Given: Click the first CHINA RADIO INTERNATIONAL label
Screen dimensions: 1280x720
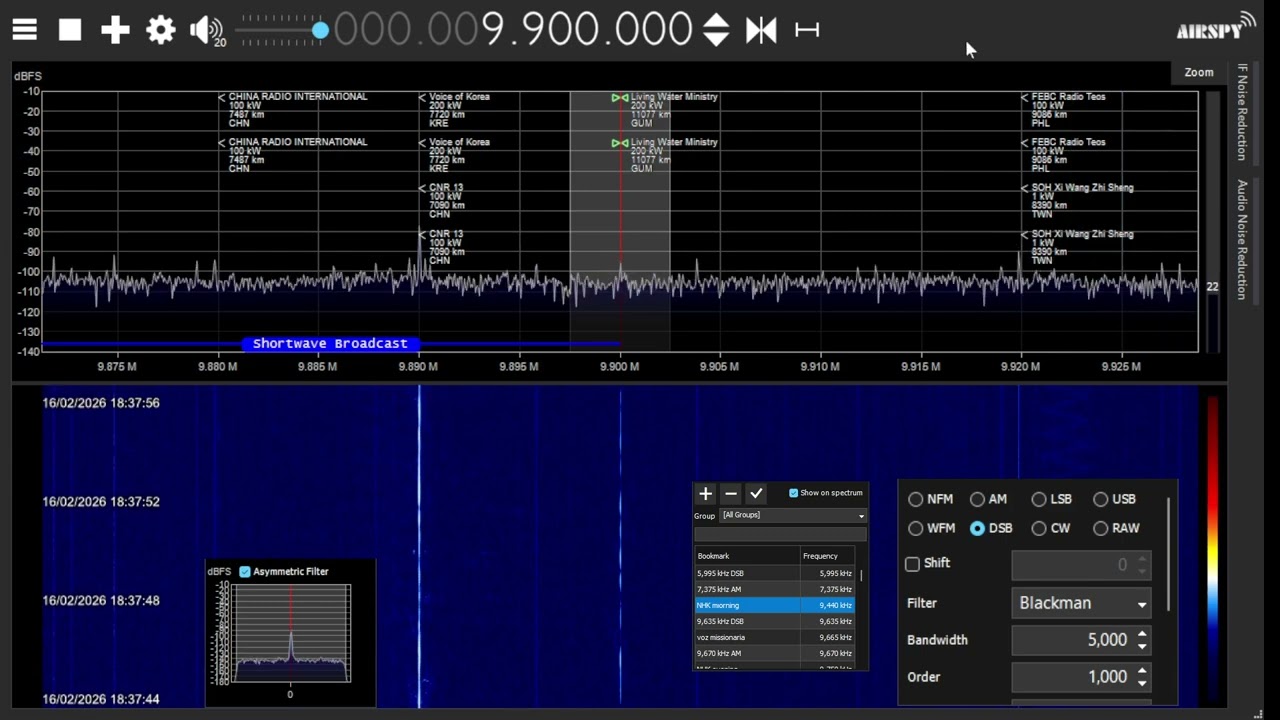Looking at the screenshot, I should click(298, 97).
